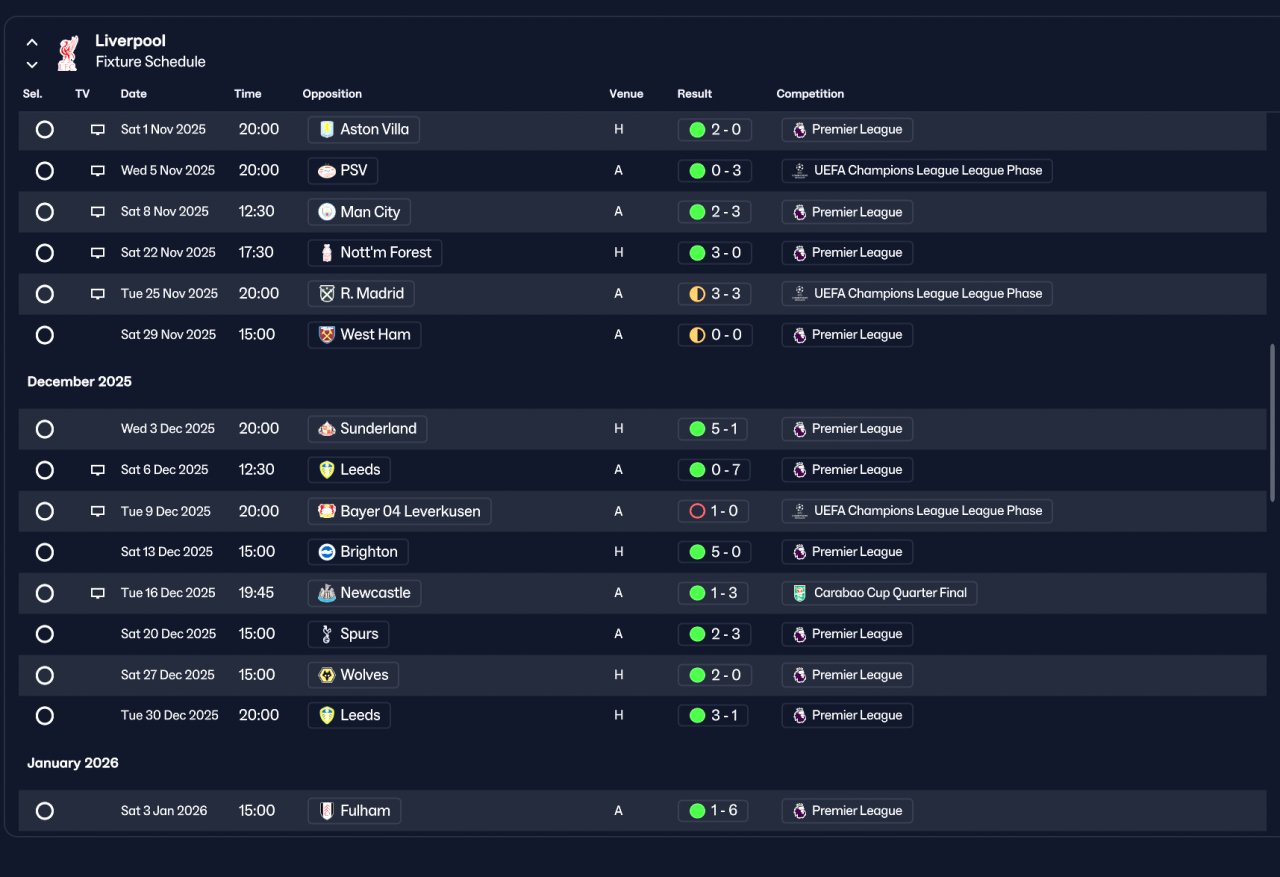Open the Nott'm Forest opposition button
Screen dimensions: 1280x877
pyautogui.click(x=375, y=253)
